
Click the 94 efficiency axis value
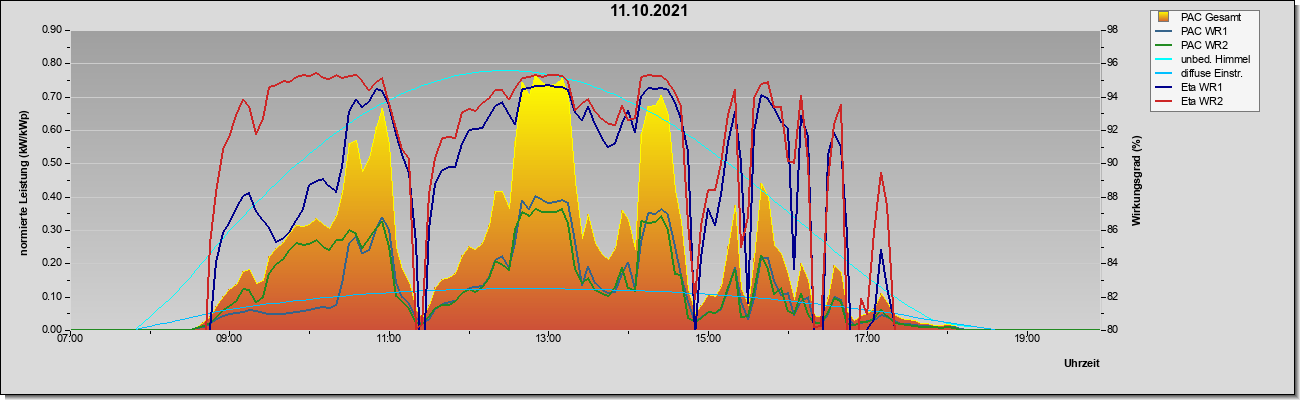(1111, 97)
